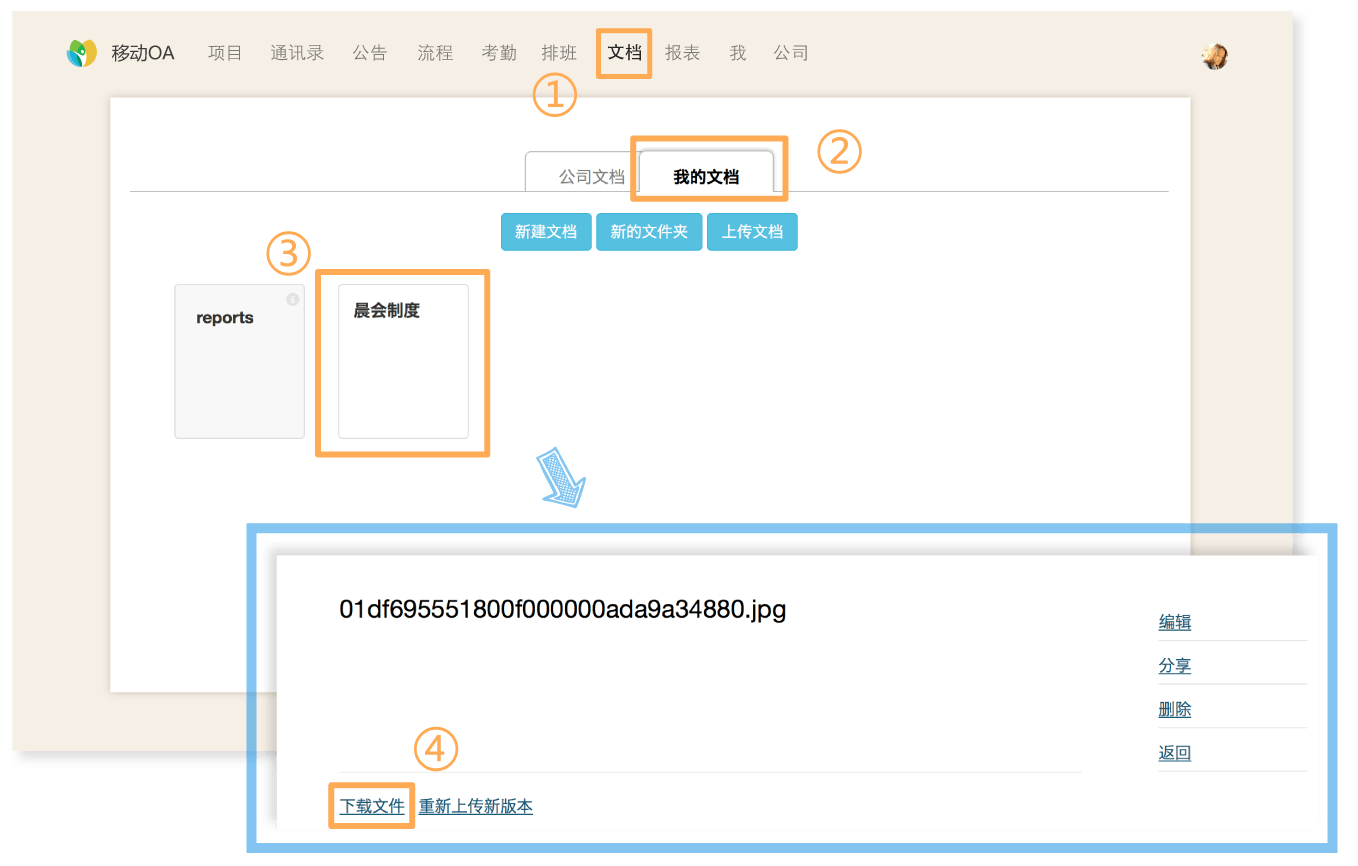Open the 公告 navigation item

click(370, 53)
